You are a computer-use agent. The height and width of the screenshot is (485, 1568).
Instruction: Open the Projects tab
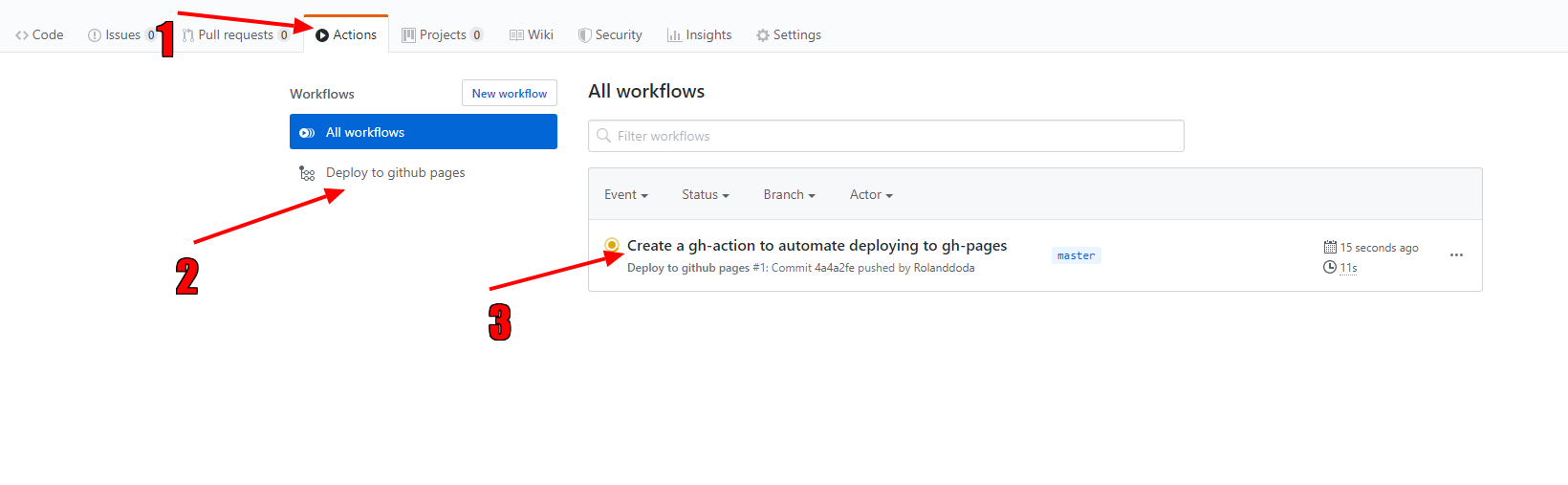coord(443,34)
